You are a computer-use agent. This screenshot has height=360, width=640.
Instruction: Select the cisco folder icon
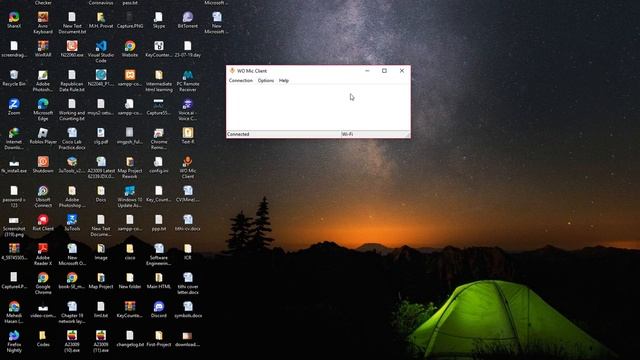pyautogui.click(x=130, y=252)
